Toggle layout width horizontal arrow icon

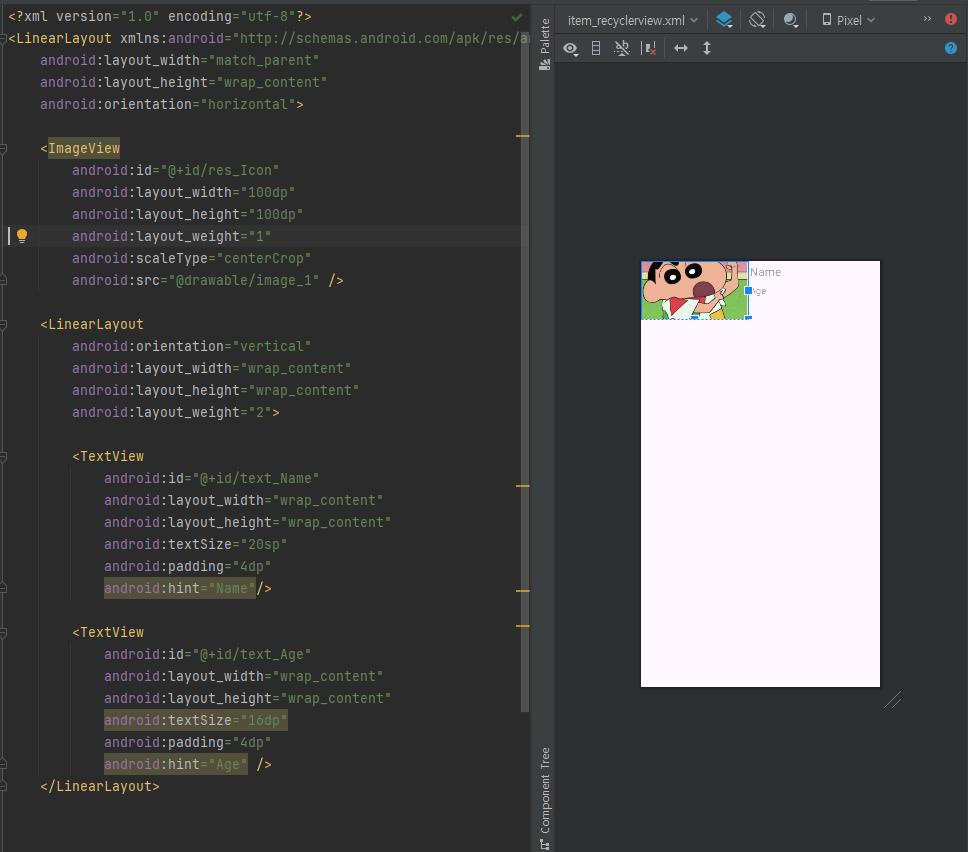681,48
